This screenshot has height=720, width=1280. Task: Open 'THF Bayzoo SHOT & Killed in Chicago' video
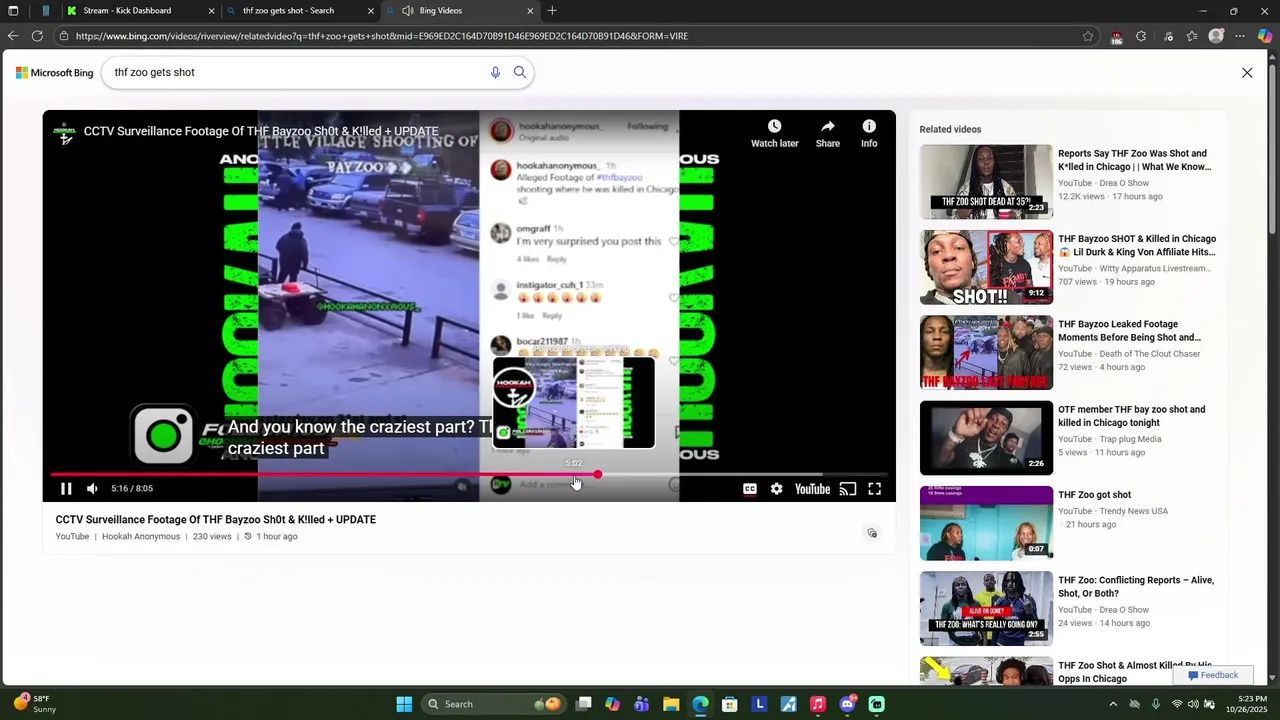1137,245
